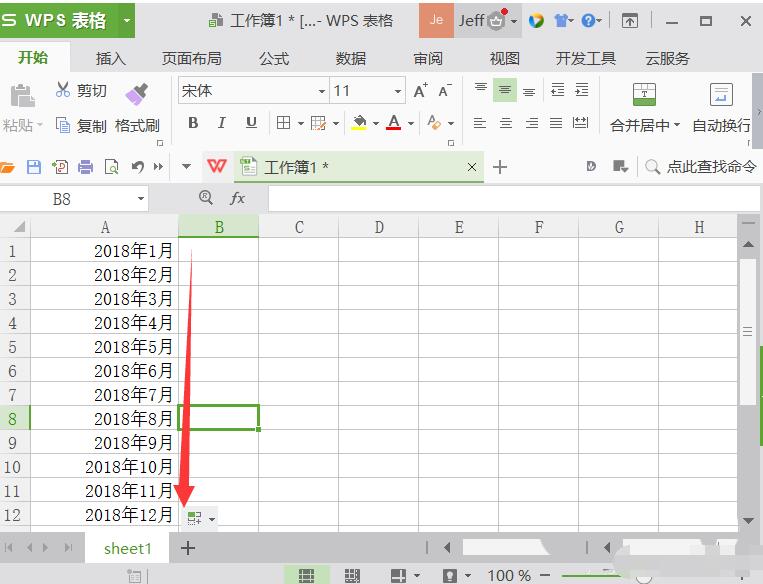Click the Format Painter brush icon
The height and width of the screenshot is (584, 763).
pyautogui.click(x=137, y=93)
